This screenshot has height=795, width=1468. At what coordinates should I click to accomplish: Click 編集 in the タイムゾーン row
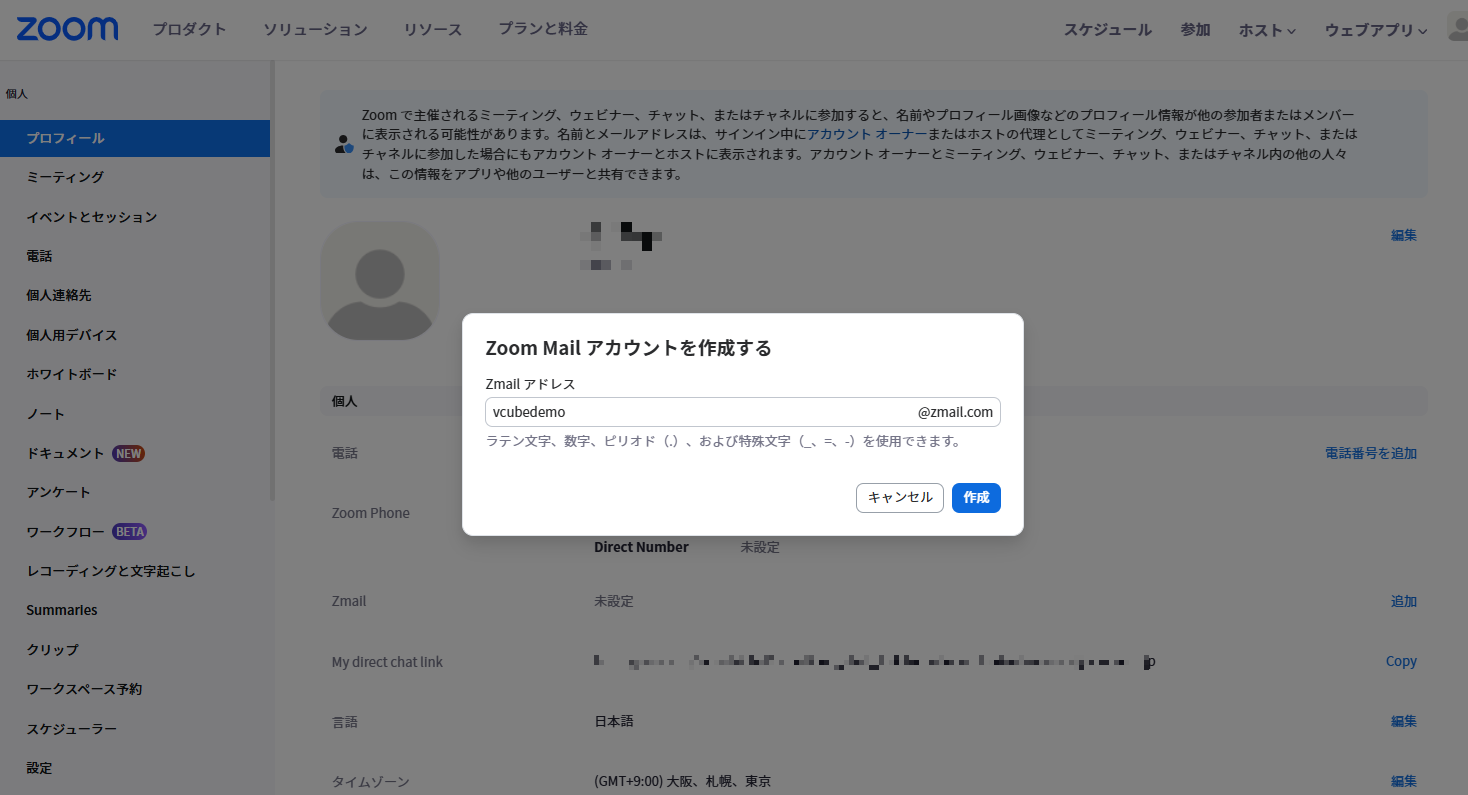pyautogui.click(x=1404, y=781)
